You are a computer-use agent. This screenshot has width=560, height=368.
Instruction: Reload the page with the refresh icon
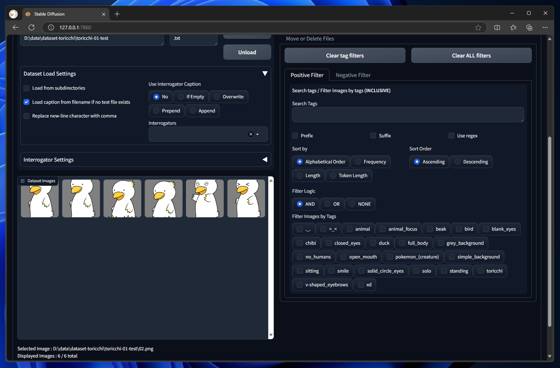(31, 28)
